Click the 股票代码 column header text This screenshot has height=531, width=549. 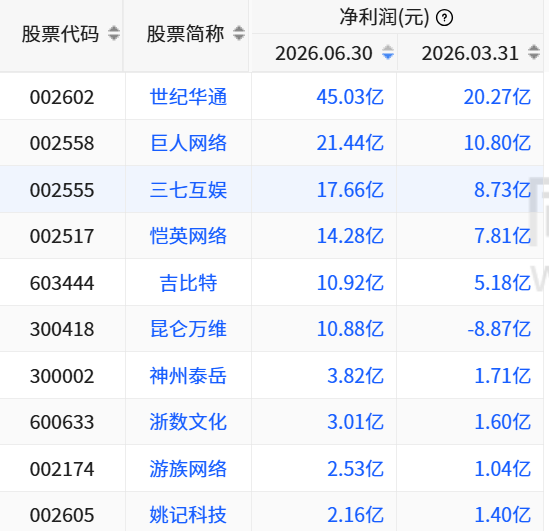(61, 34)
